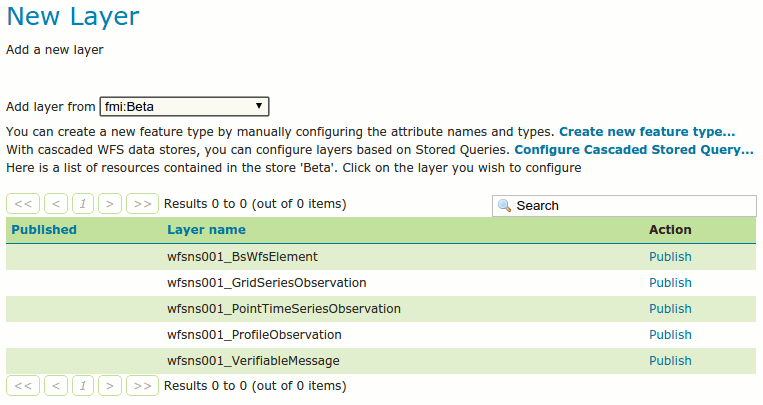Publish the wfsns001_BsWfsElement layer
Image resolution: width=763 pixels, height=405 pixels.
point(670,256)
